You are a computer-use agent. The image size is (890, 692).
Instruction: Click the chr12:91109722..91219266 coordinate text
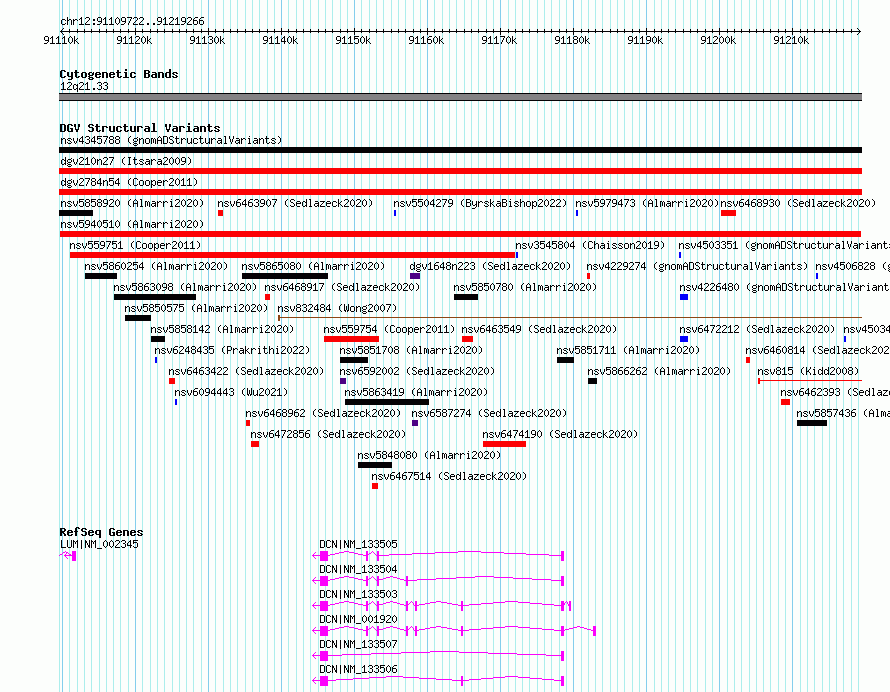[x=132, y=22]
